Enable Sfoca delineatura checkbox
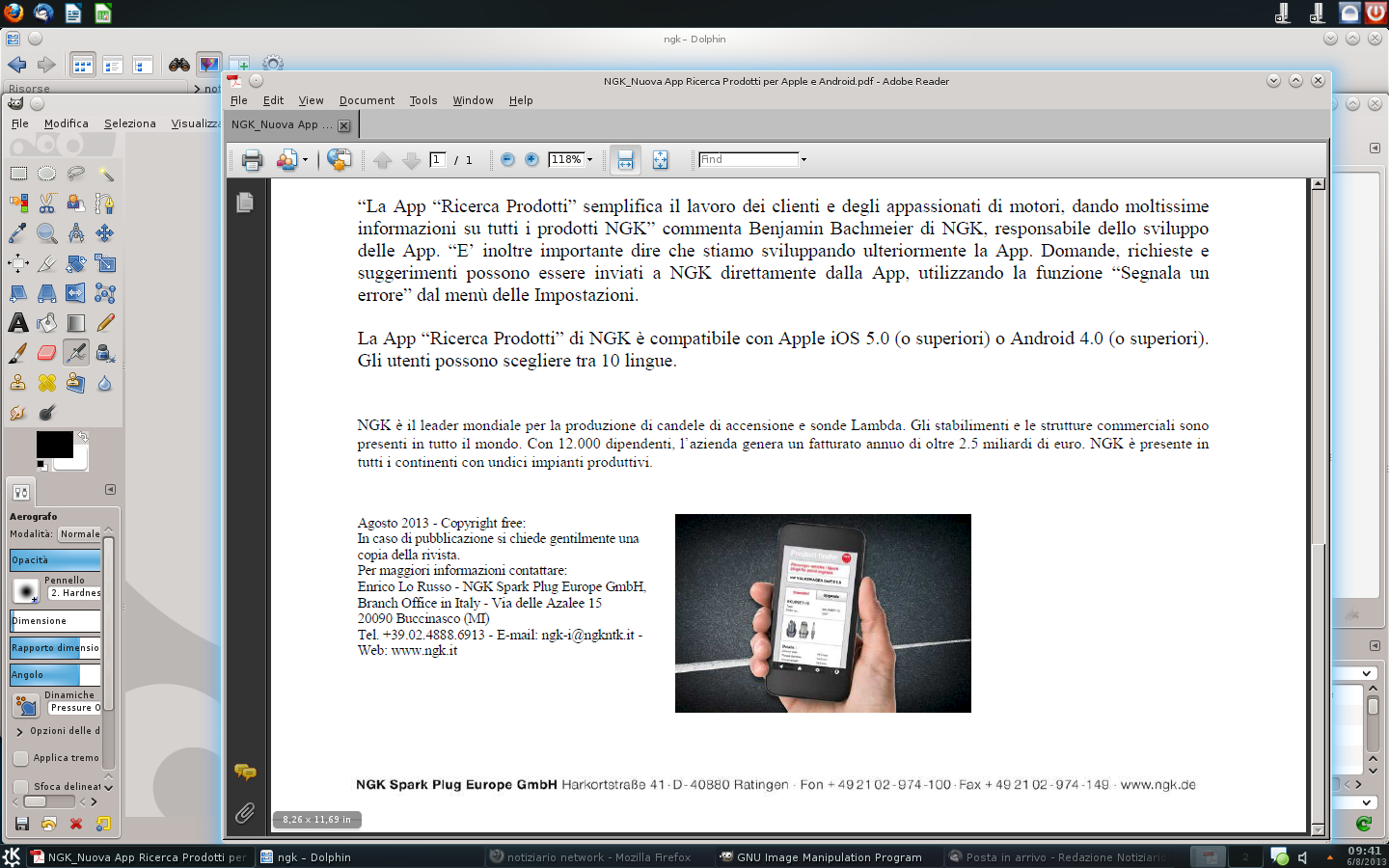Viewport: 1389px width, 868px height. click(20, 787)
